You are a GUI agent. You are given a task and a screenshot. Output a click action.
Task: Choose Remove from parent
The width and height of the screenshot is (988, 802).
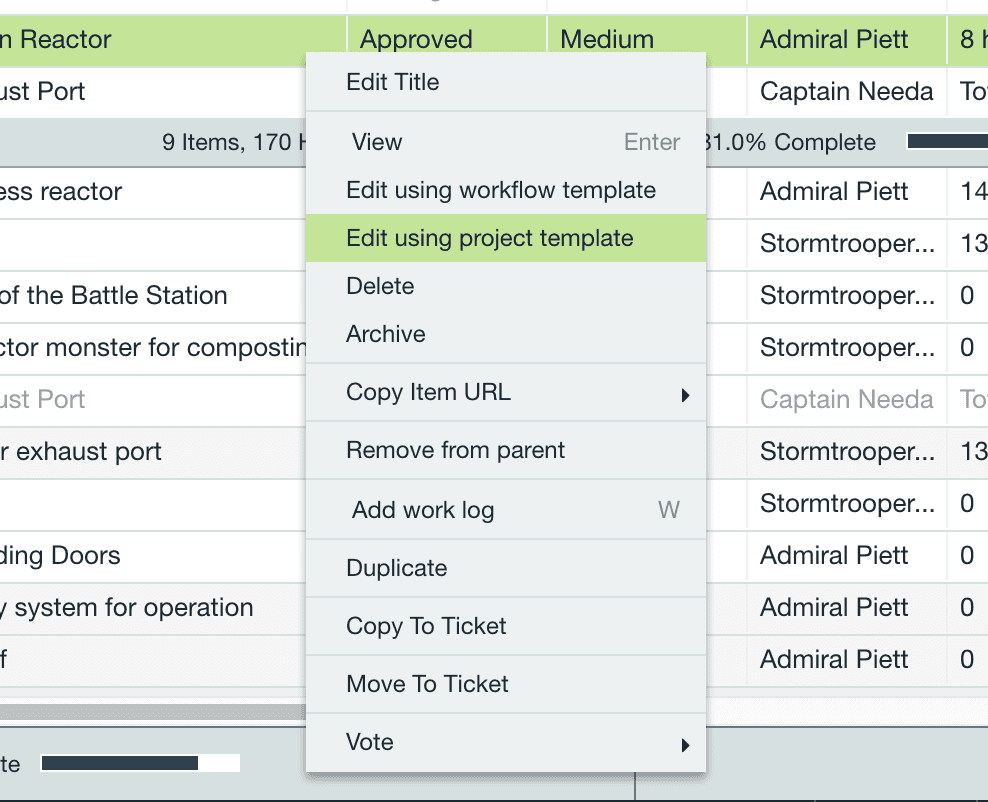(x=505, y=450)
